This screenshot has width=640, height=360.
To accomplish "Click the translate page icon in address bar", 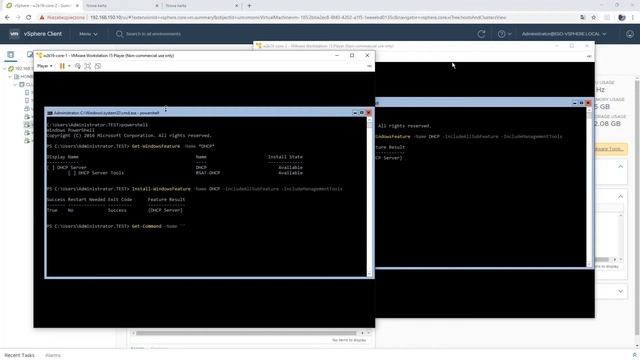I will (x=582, y=18).
